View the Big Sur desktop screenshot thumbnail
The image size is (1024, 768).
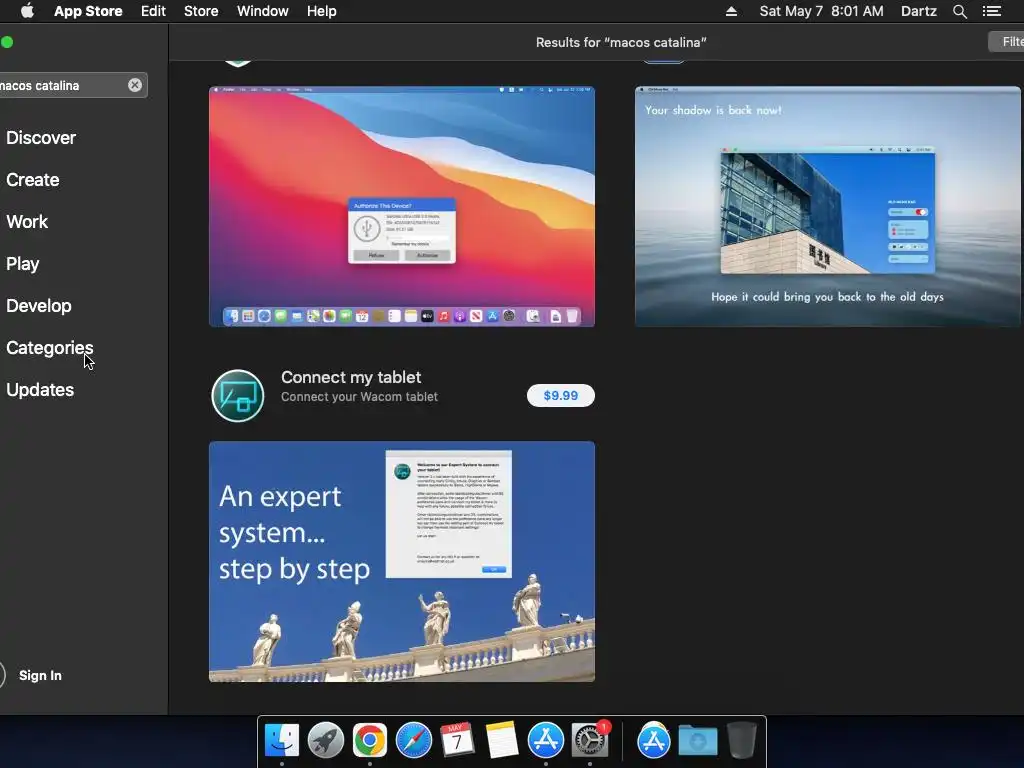402,206
